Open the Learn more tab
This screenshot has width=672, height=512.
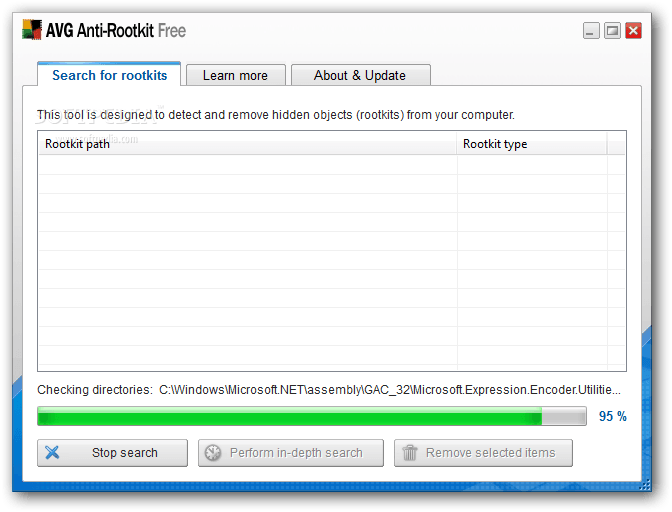pos(235,75)
